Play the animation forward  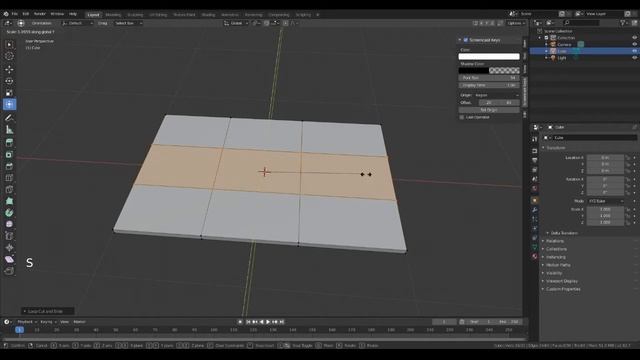click(x=268, y=322)
